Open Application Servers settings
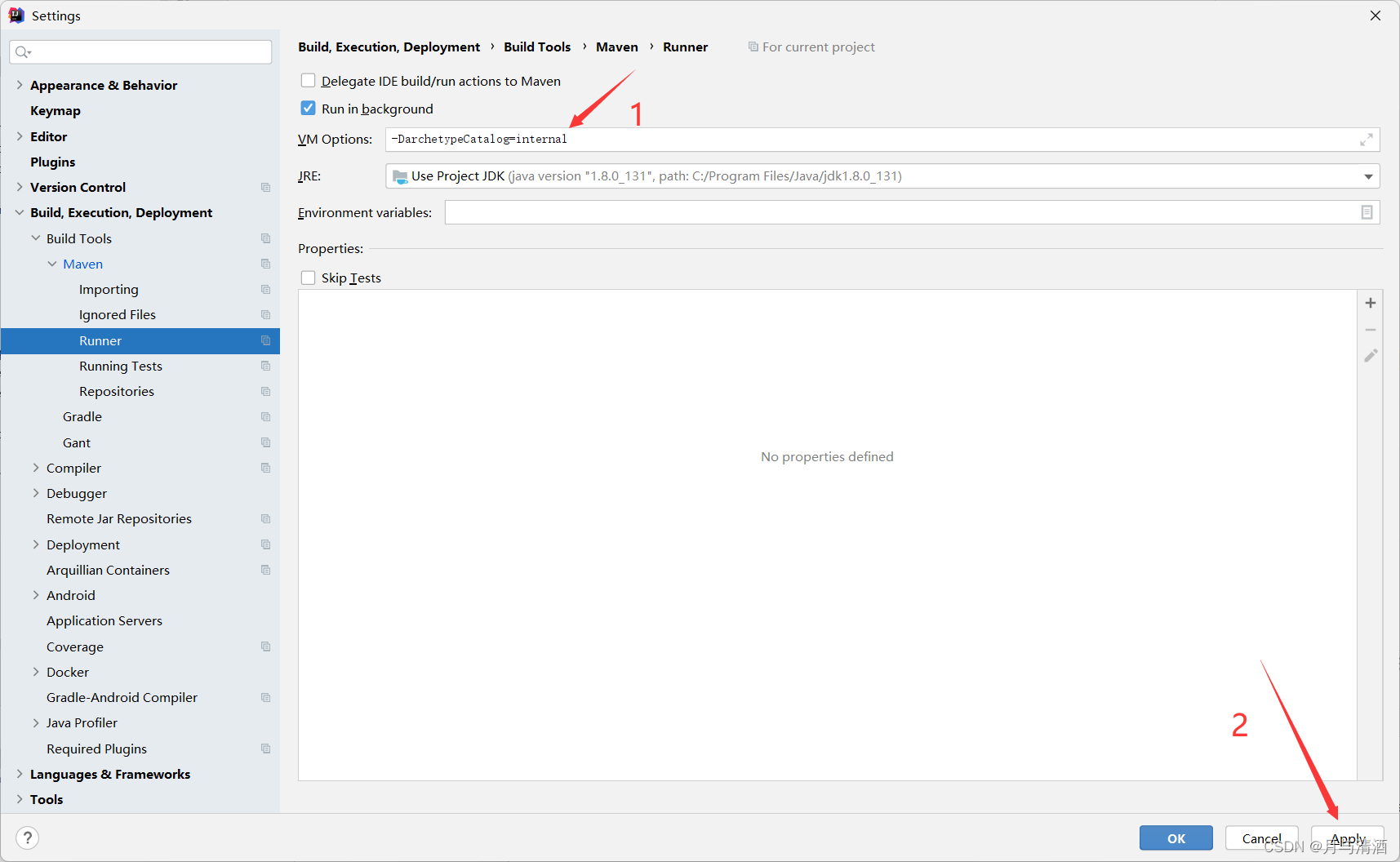Screen dimensions: 1400x862 tap(104, 620)
